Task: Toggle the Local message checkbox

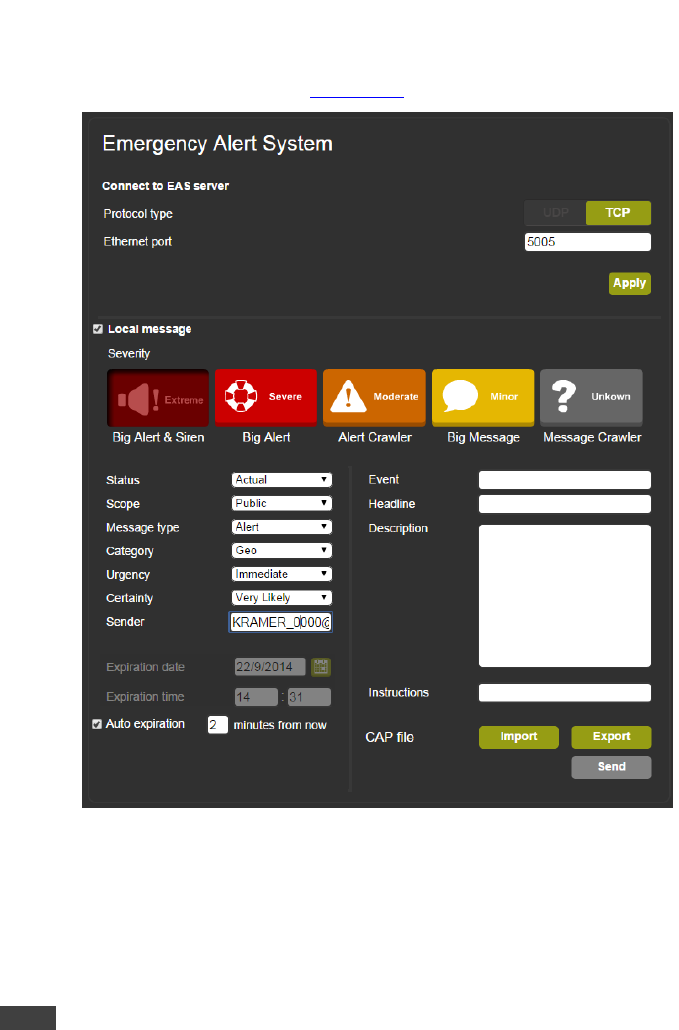Action: (x=98, y=329)
